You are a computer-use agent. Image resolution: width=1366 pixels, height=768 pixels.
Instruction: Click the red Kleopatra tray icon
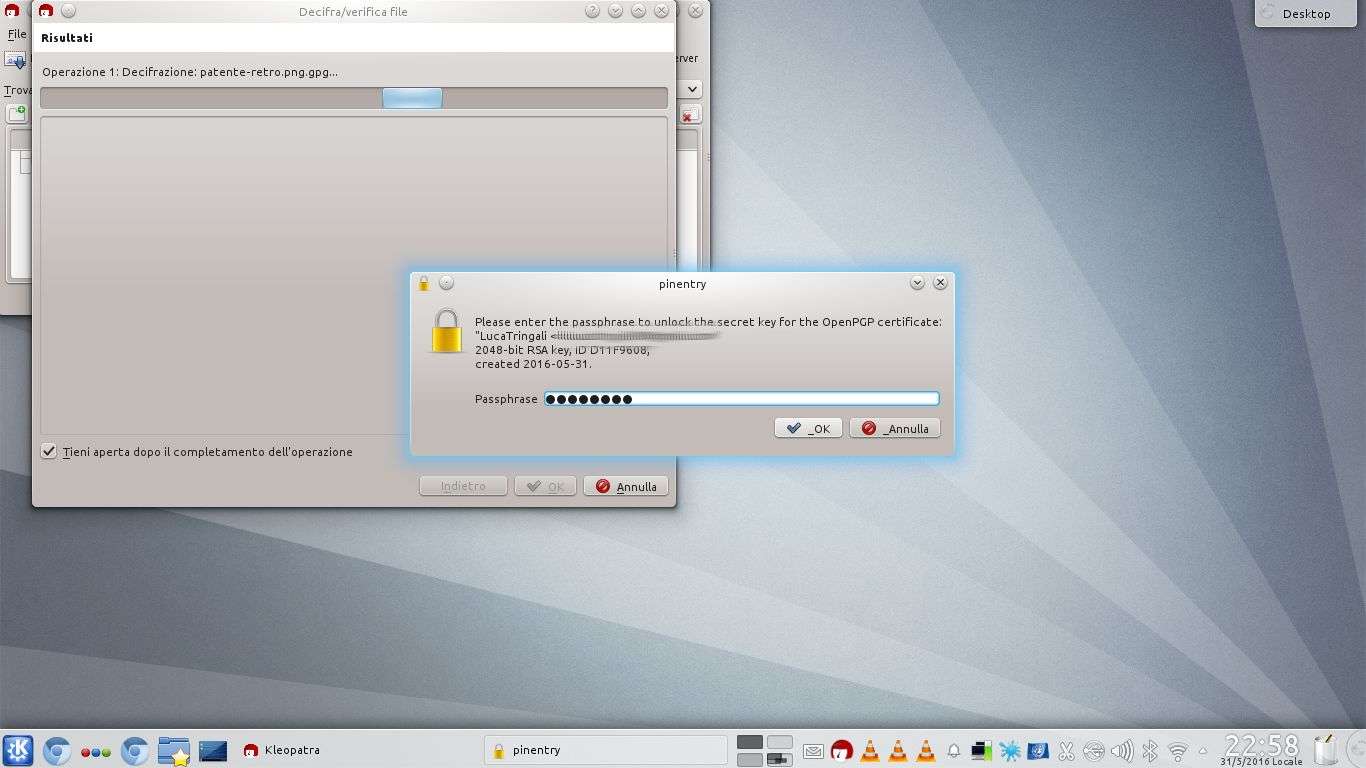pos(842,750)
